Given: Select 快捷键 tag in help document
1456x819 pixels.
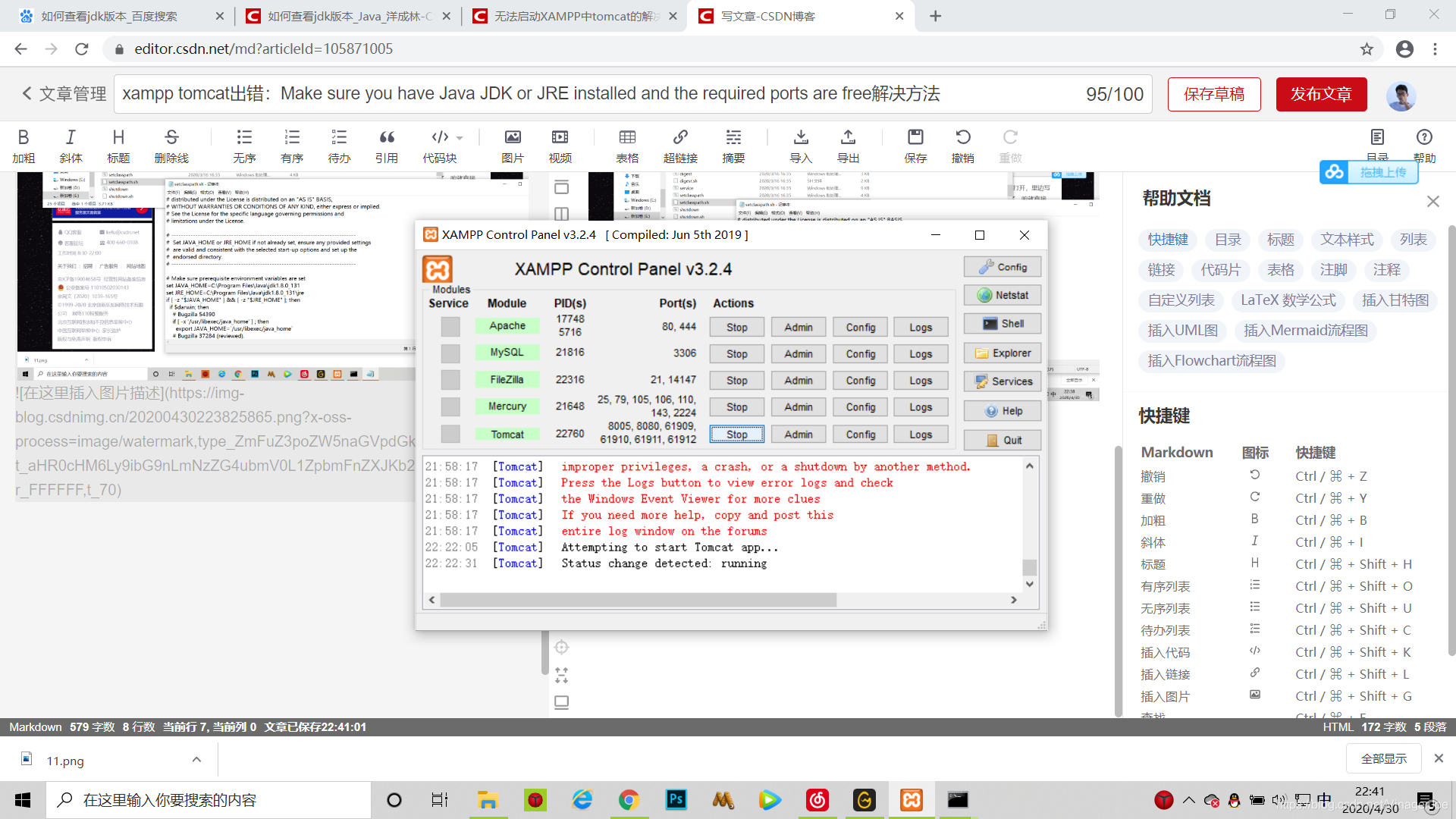Looking at the screenshot, I should pyautogui.click(x=1168, y=240).
